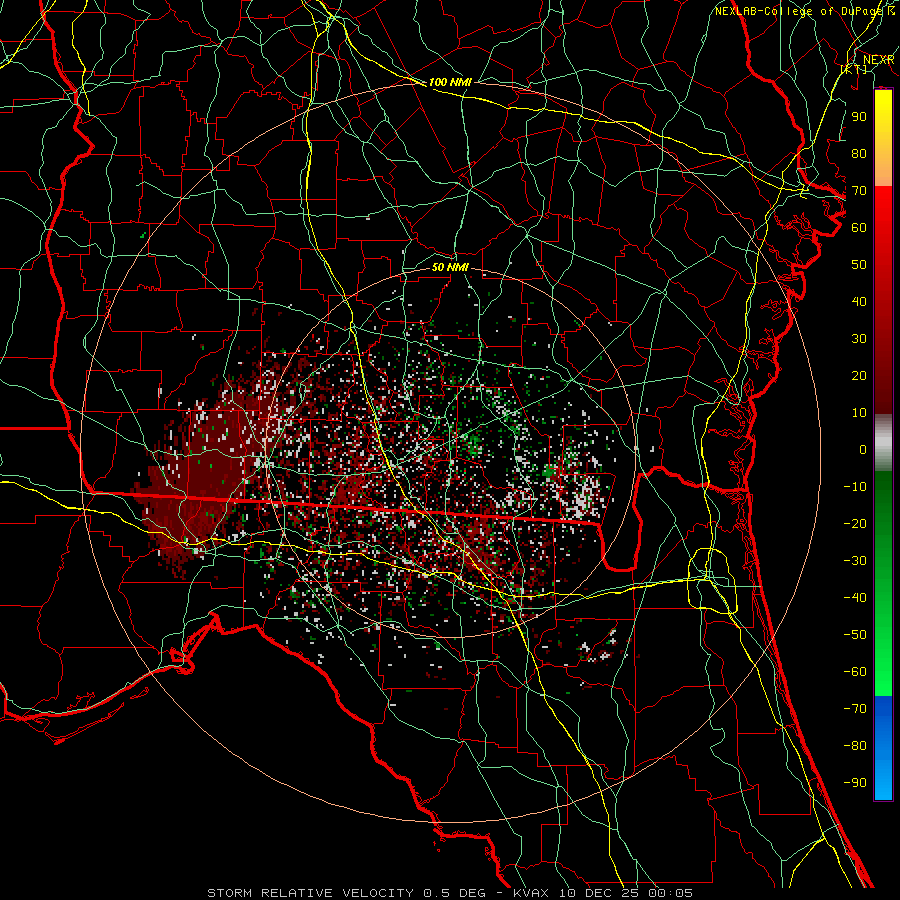Click the positive 10 knot scale label
Screen dimensions: 900x900
pyautogui.click(x=859, y=413)
